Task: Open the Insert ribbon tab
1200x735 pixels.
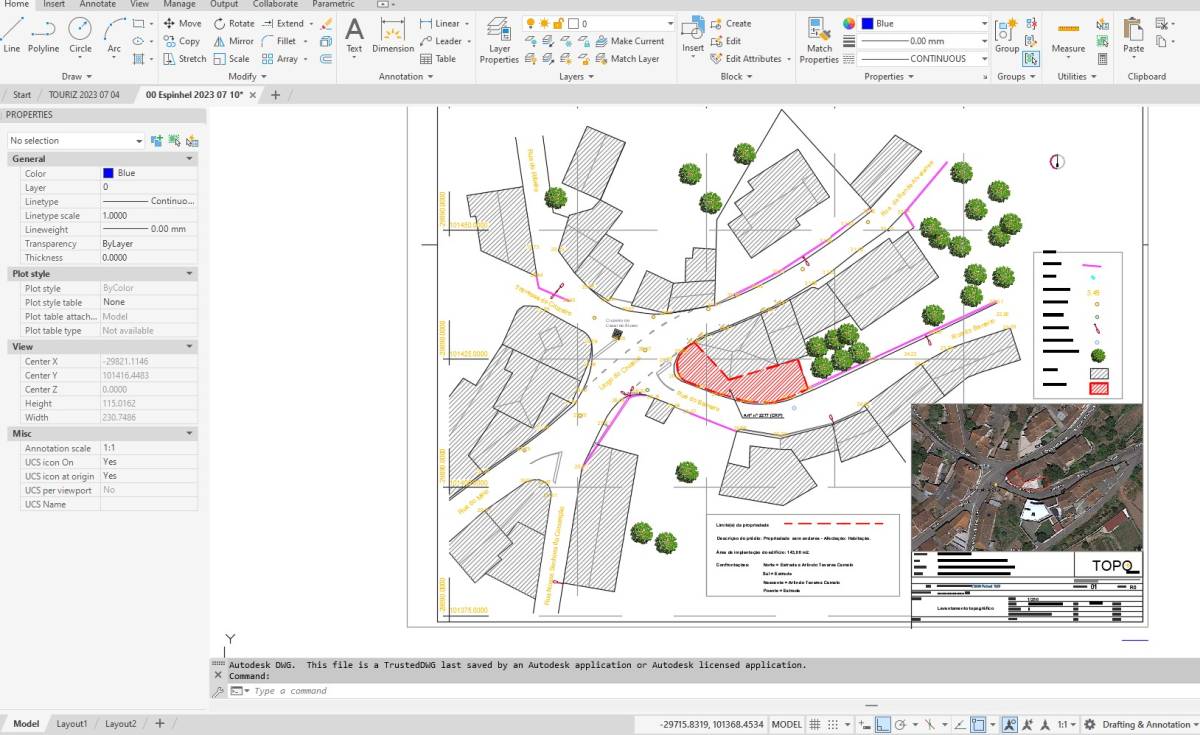Action: [x=54, y=4]
